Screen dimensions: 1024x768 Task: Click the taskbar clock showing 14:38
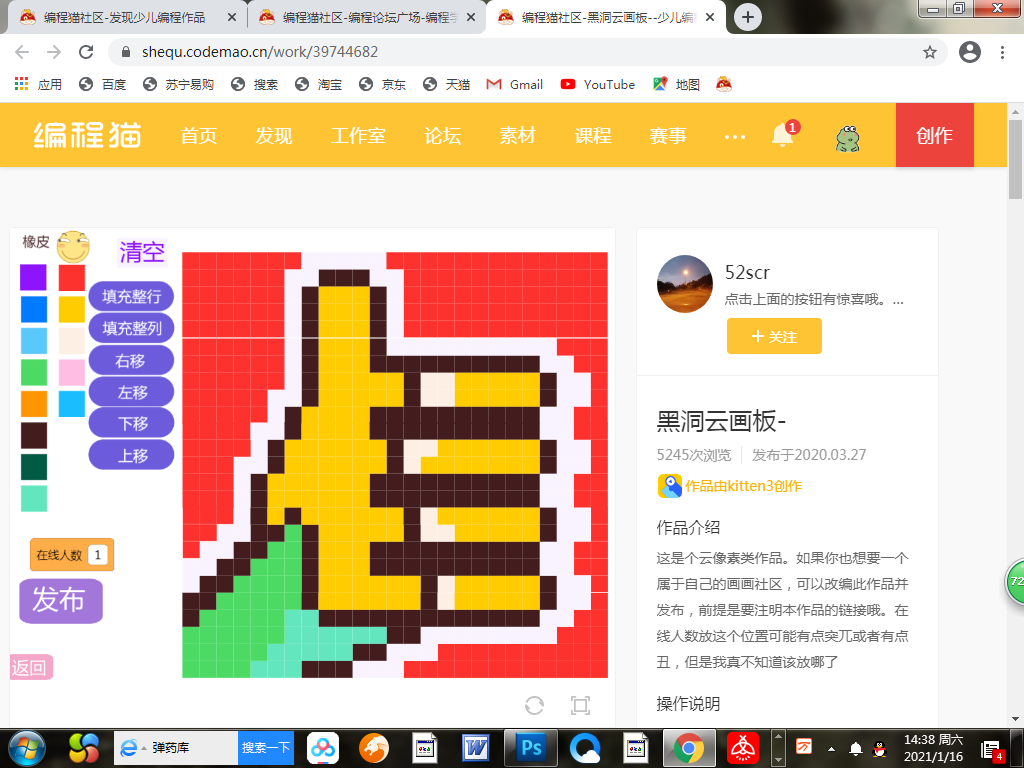(933, 748)
